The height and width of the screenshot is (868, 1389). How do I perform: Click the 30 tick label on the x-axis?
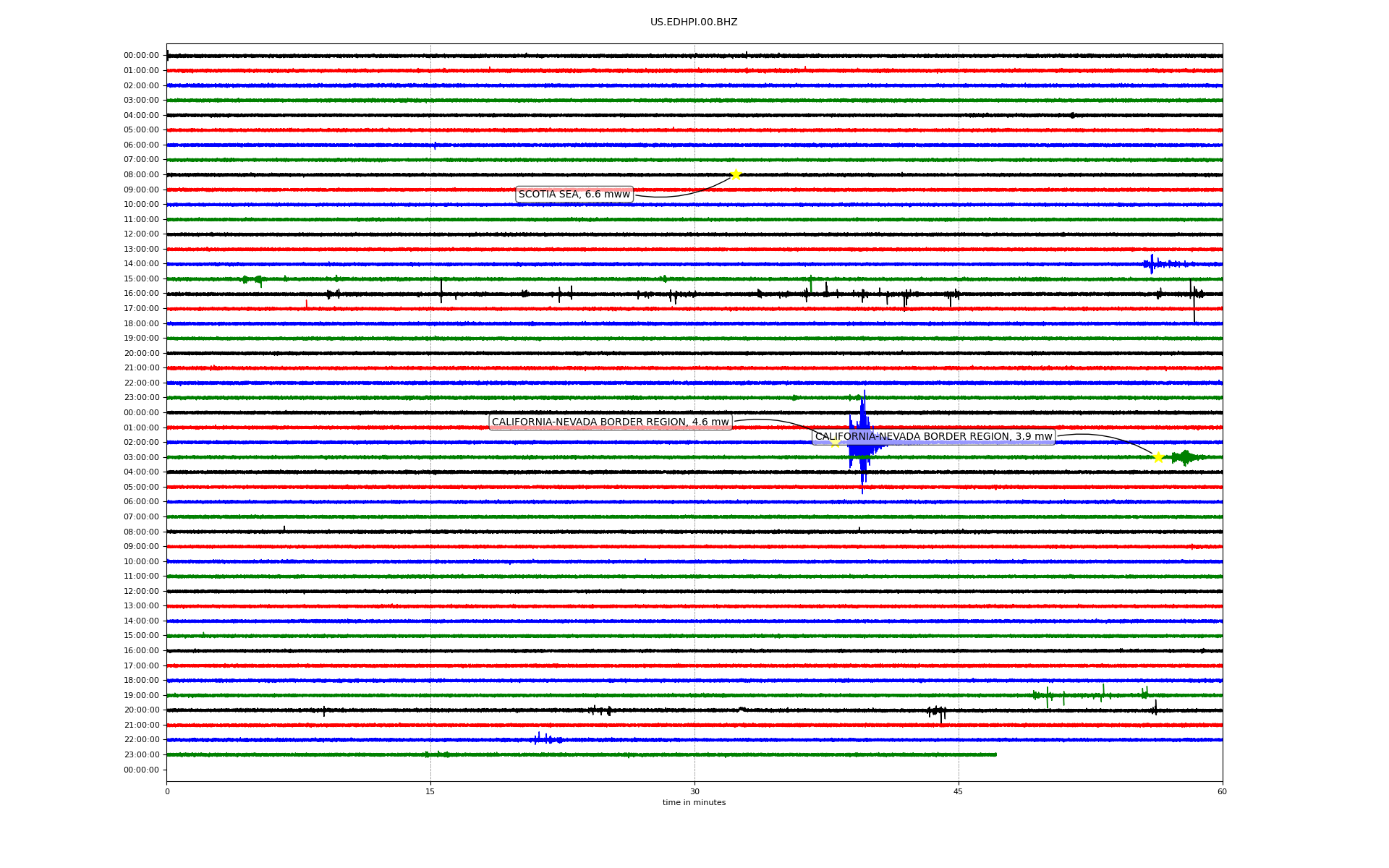694,791
